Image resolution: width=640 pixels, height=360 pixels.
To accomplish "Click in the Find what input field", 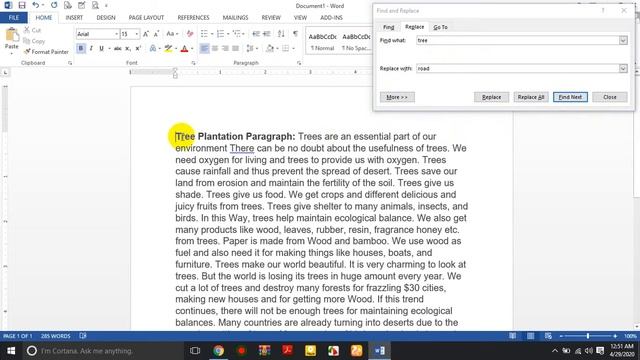I will point(518,40).
